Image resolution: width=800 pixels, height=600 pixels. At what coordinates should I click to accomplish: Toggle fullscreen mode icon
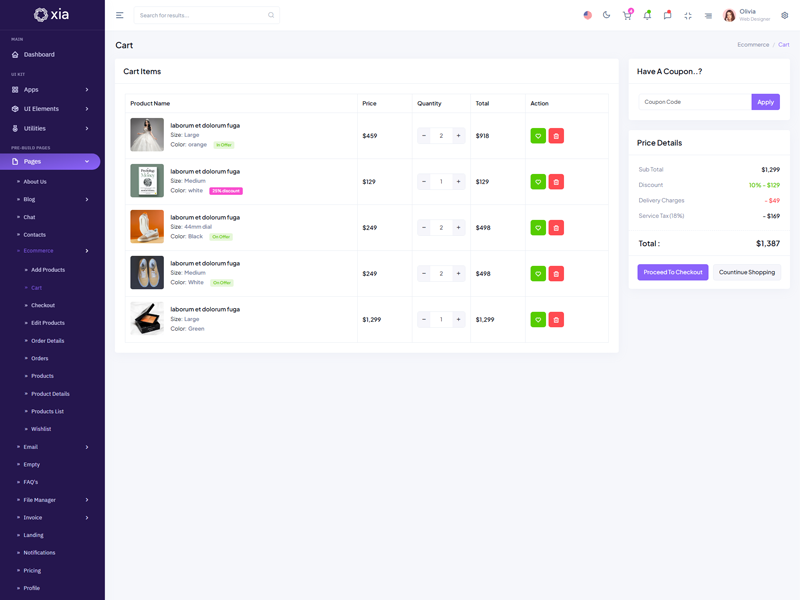coord(688,15)
